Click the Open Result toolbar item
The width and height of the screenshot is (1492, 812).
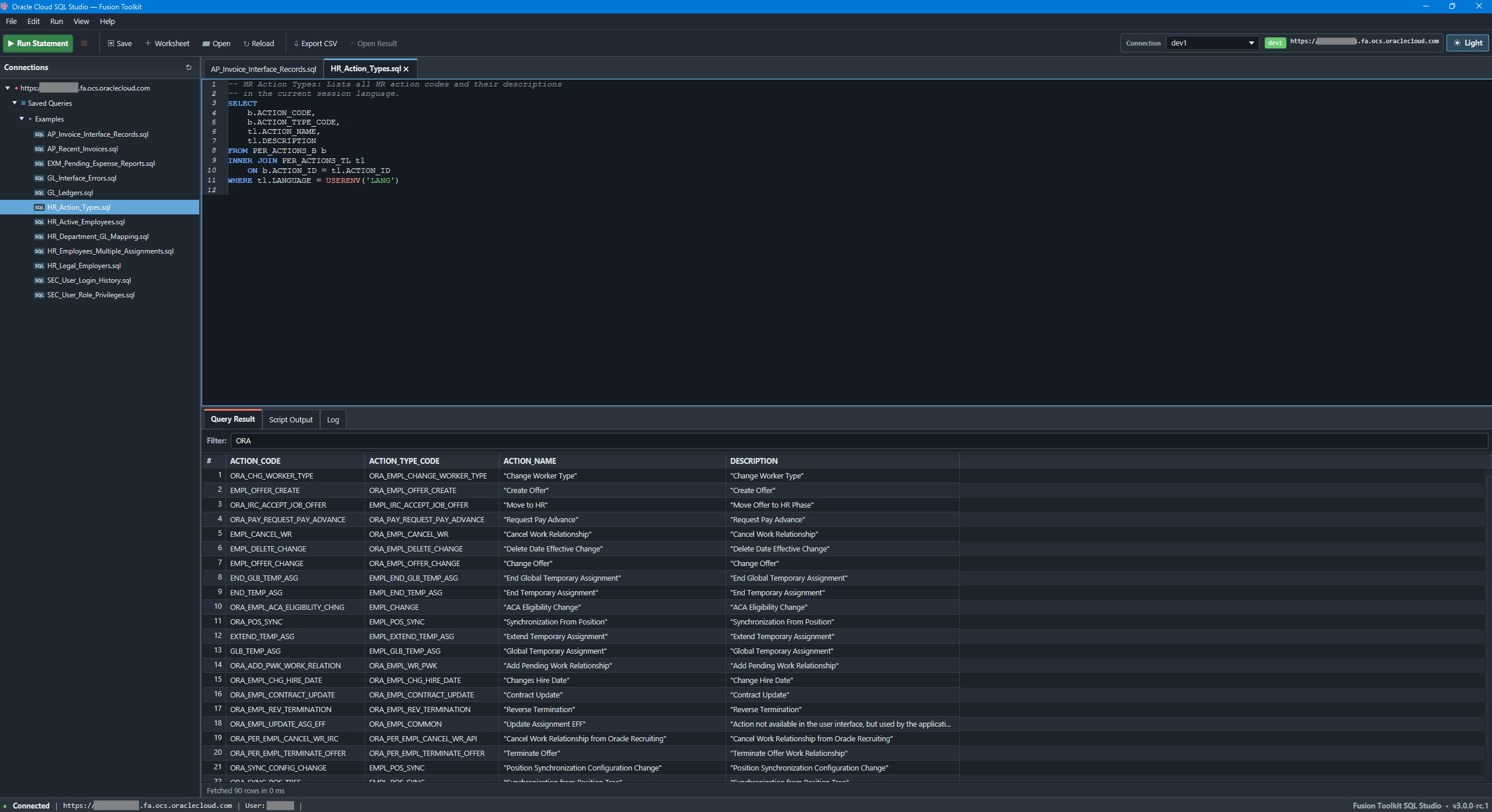point(373,43)
